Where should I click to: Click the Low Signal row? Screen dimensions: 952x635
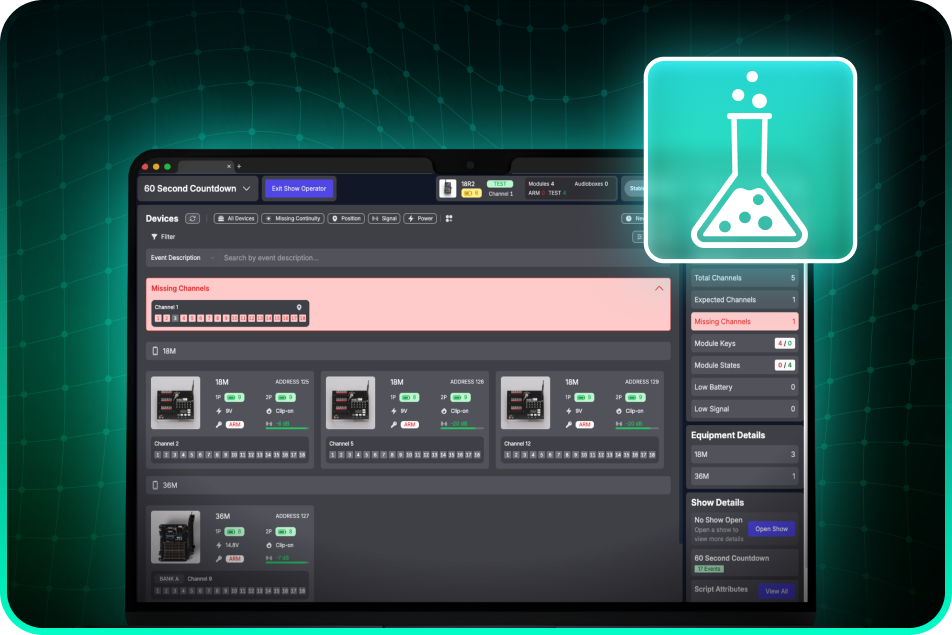pos(744,409)
